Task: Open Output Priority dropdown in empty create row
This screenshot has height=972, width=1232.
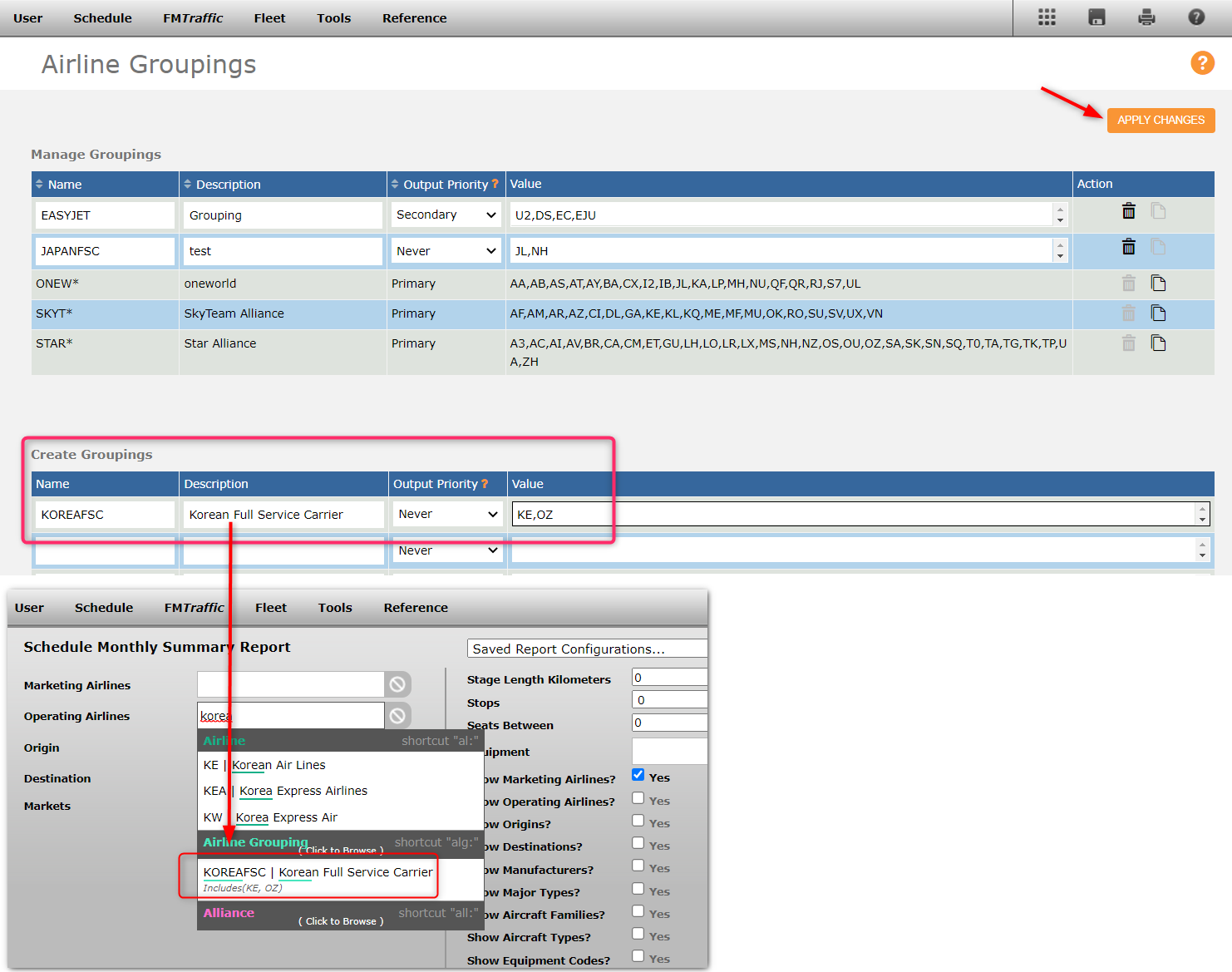Action: pyautogui.click(x=448, y=550)
